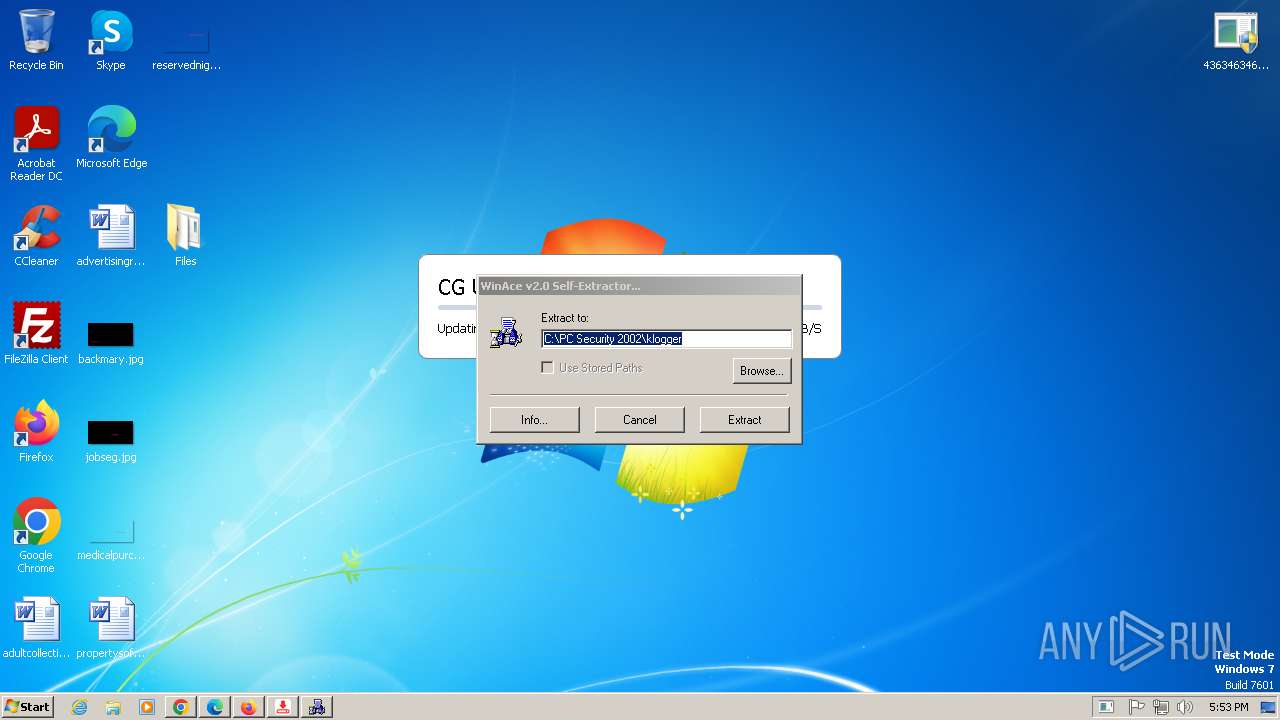Open Windows Explorer from the taskbar
1280x720 pixels.
pos(113,707)
